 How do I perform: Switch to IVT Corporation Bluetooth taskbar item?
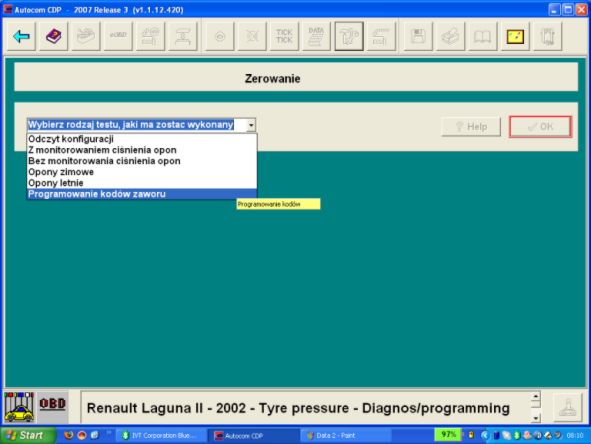(x=161, y=436)
